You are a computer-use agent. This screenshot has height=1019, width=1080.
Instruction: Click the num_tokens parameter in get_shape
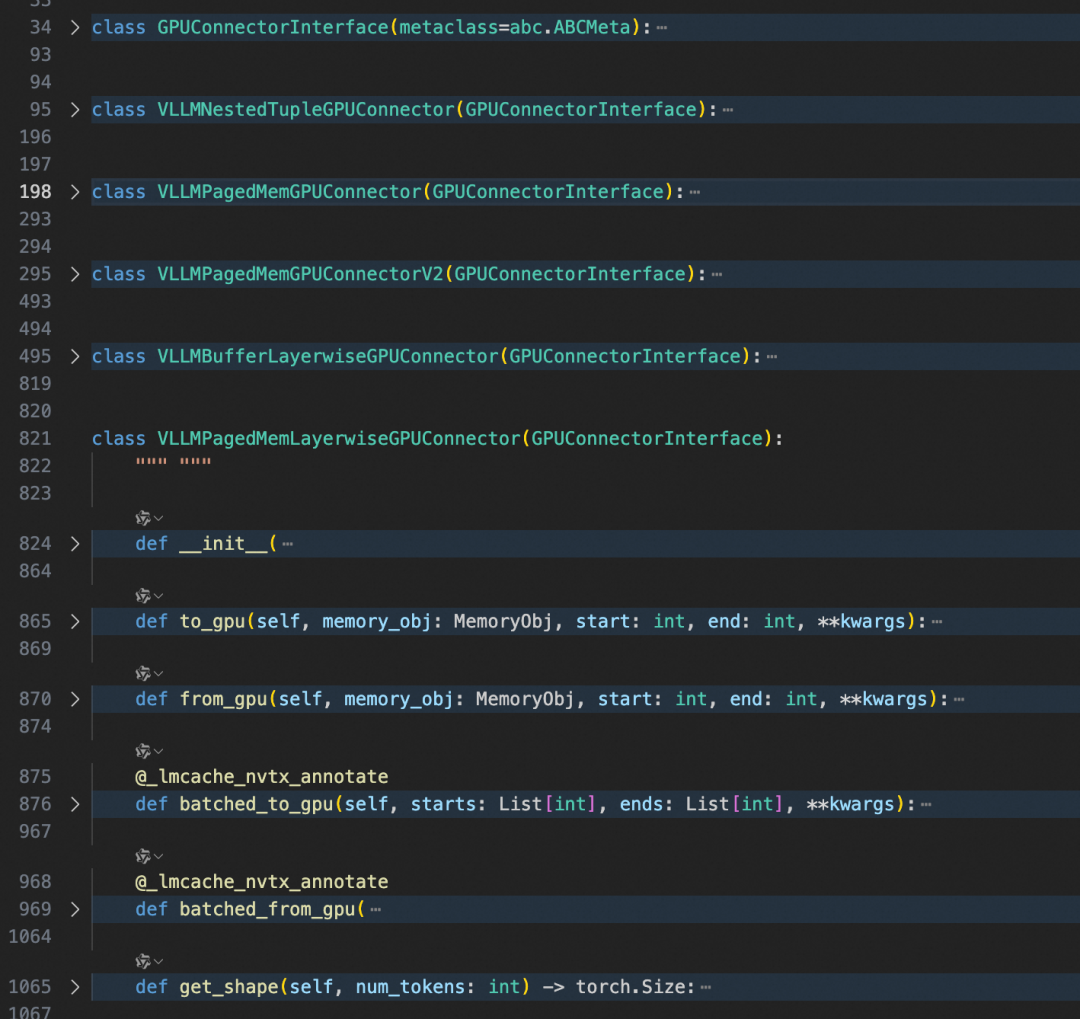click(411, 987)
